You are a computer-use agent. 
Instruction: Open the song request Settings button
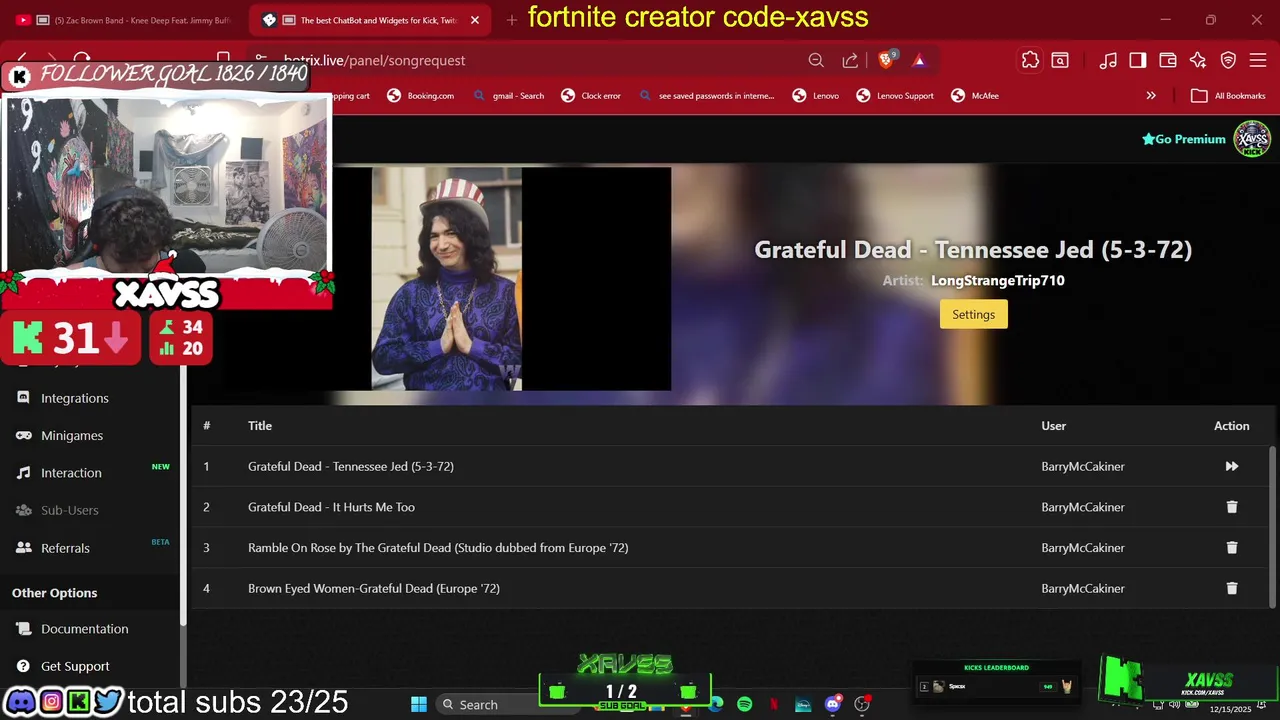[x=973, y=314]
